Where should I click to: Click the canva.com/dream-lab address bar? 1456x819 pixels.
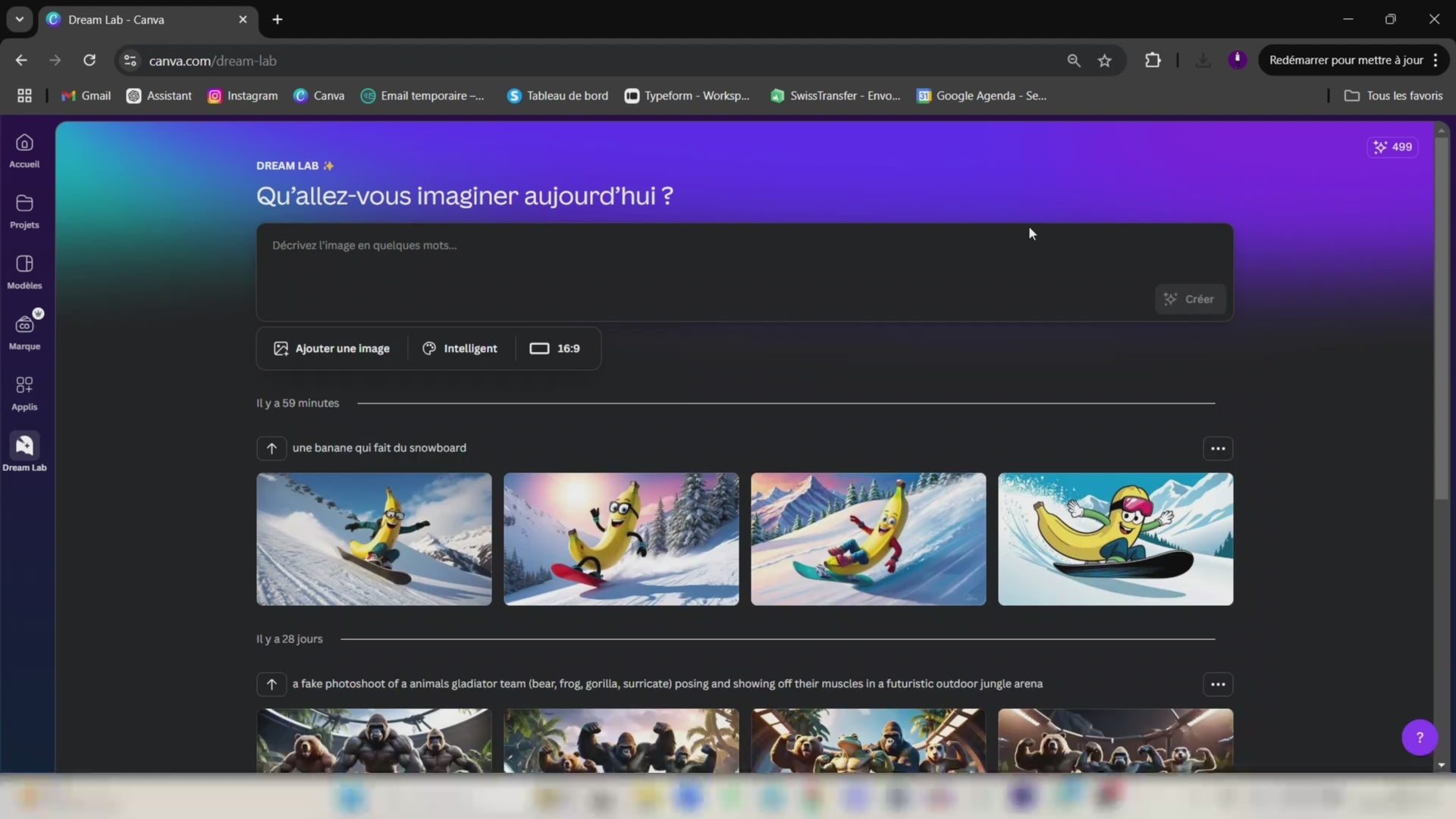(x=591, y=61)
